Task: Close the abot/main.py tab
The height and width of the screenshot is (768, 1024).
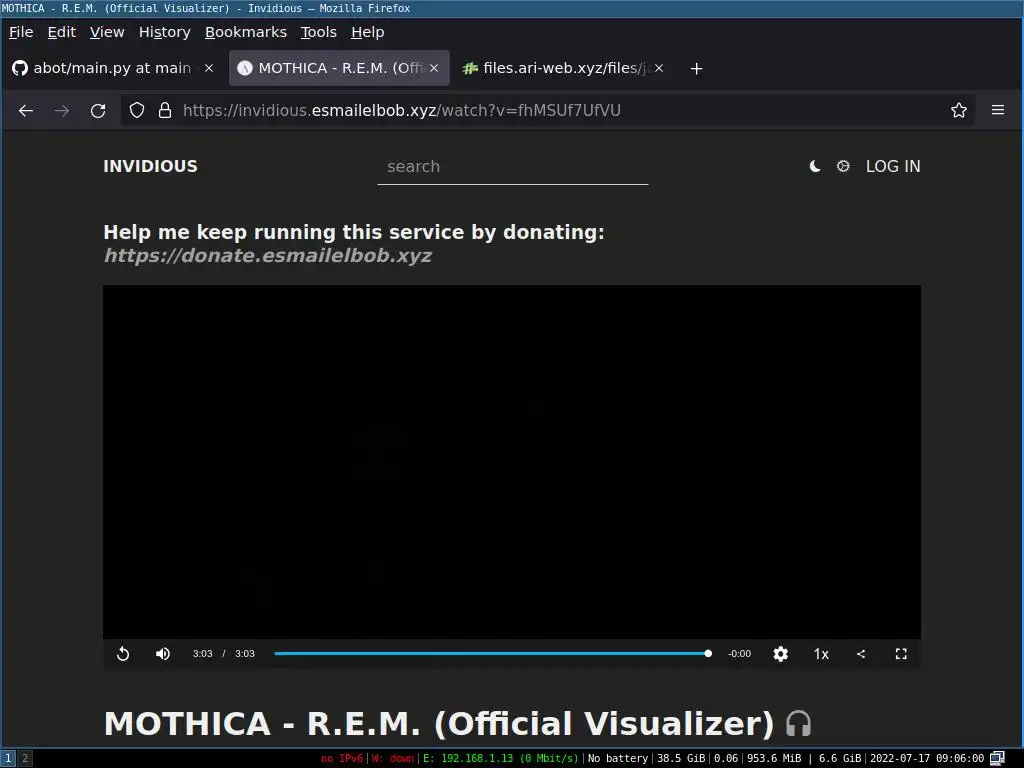Action: coord(209,68)
